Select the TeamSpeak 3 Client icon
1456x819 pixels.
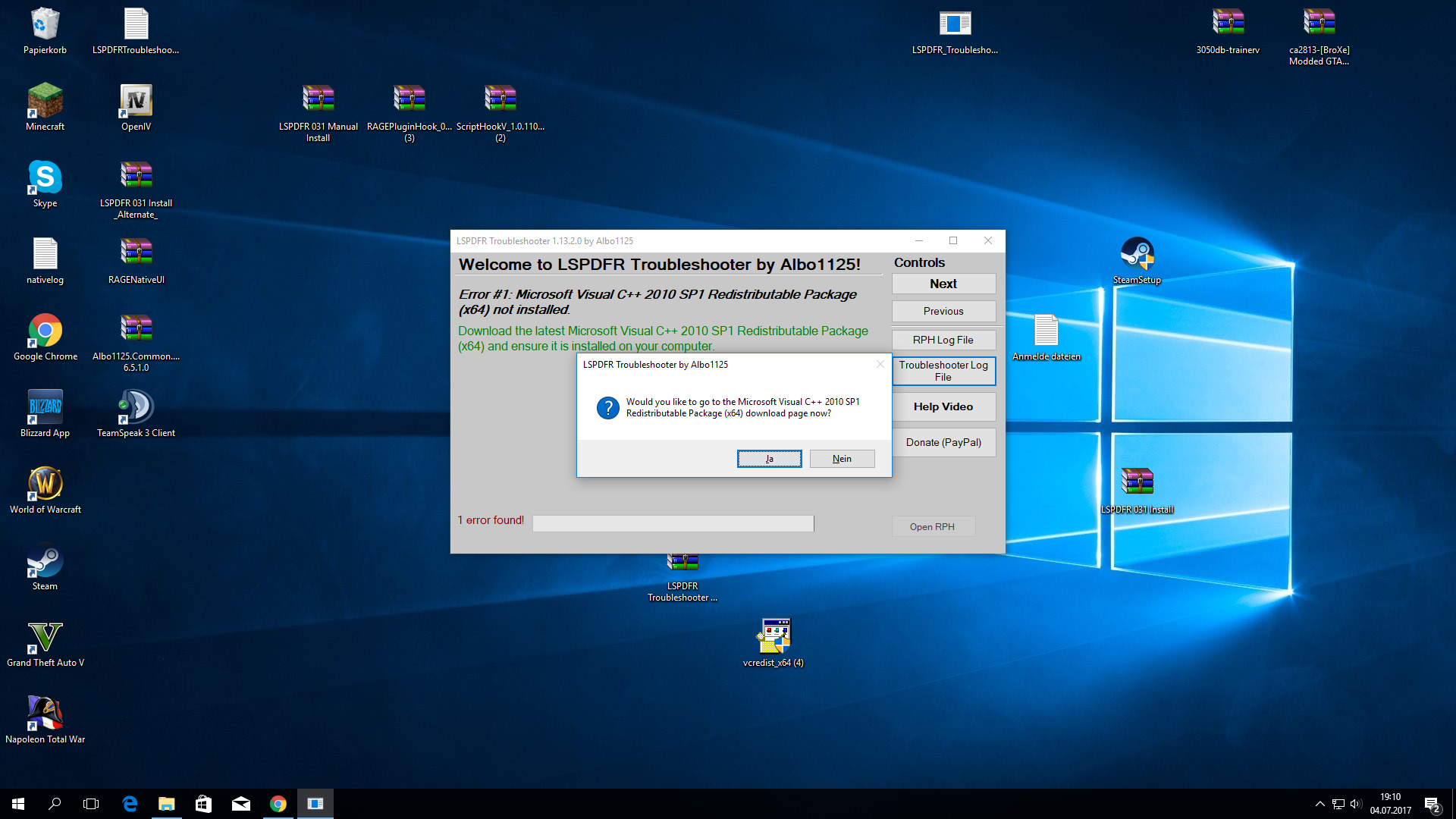(136, 407)
